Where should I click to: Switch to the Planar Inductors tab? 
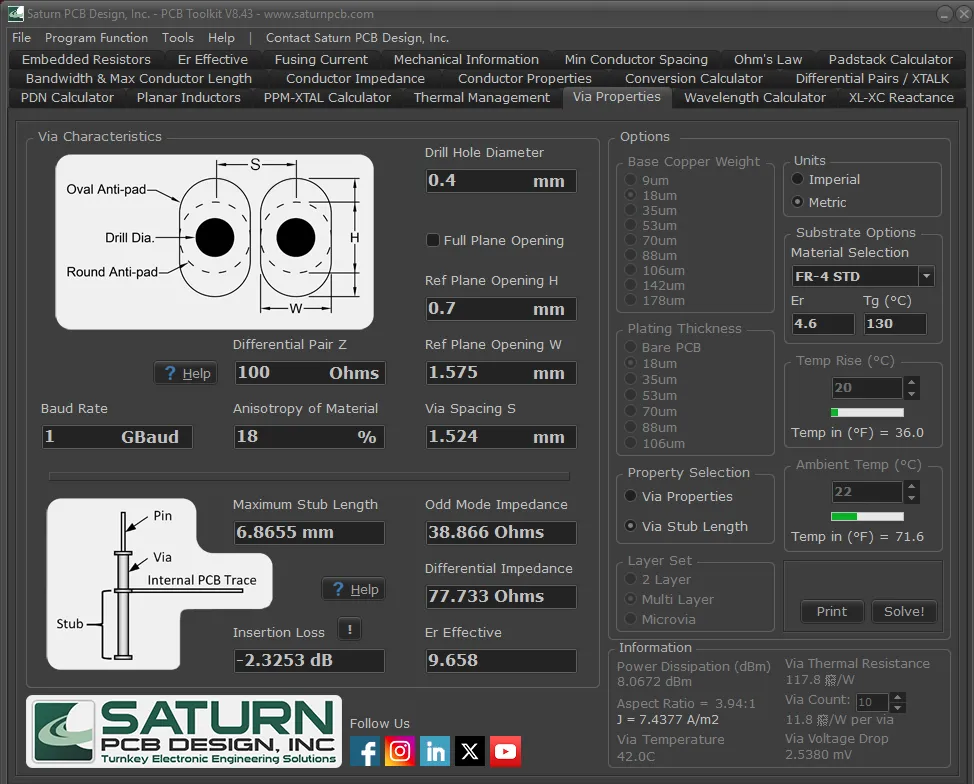(188, 98)
